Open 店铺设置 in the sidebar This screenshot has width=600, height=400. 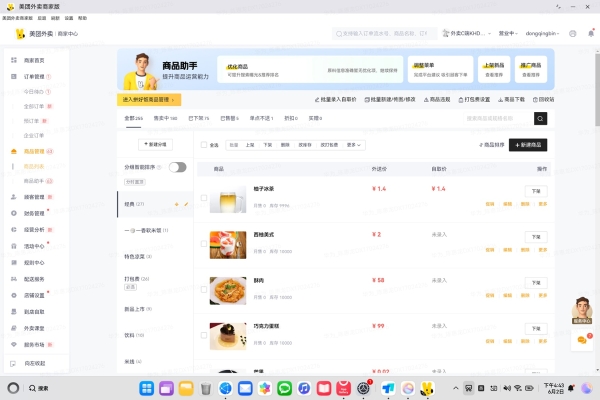point(34,296)
